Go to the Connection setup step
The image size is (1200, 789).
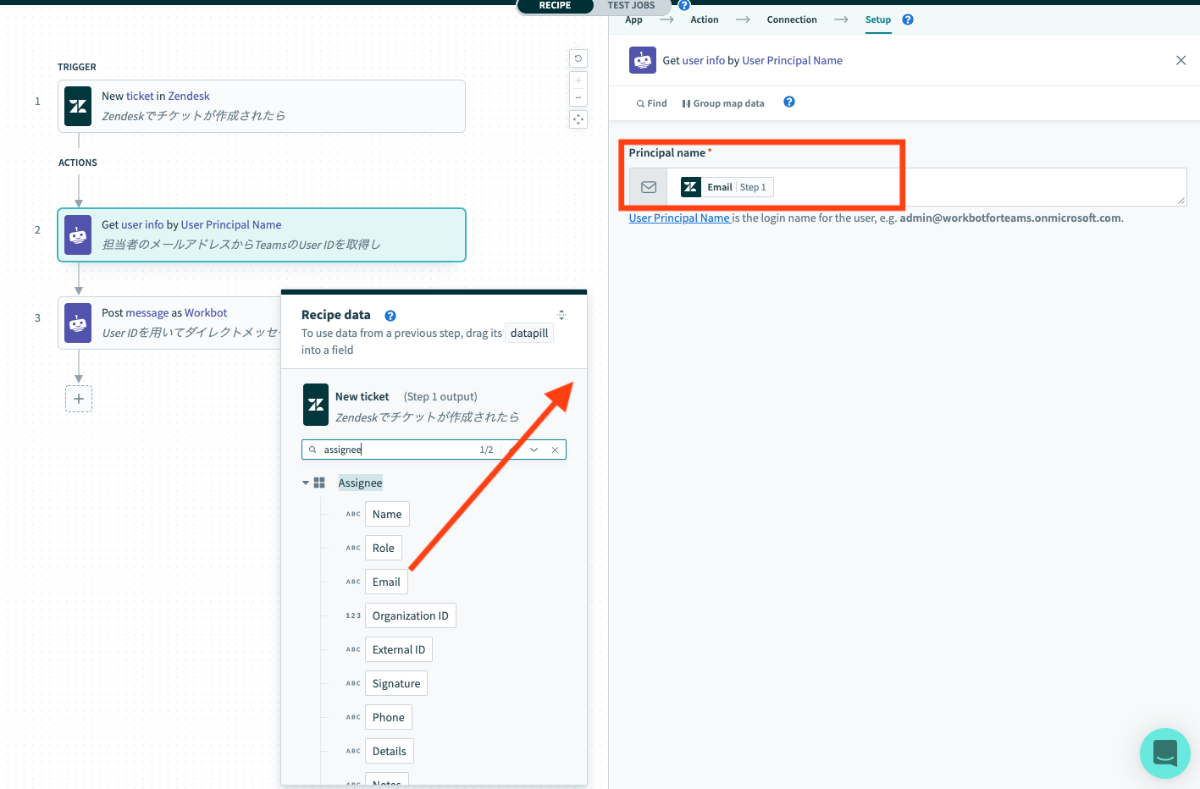click(792, 20)
